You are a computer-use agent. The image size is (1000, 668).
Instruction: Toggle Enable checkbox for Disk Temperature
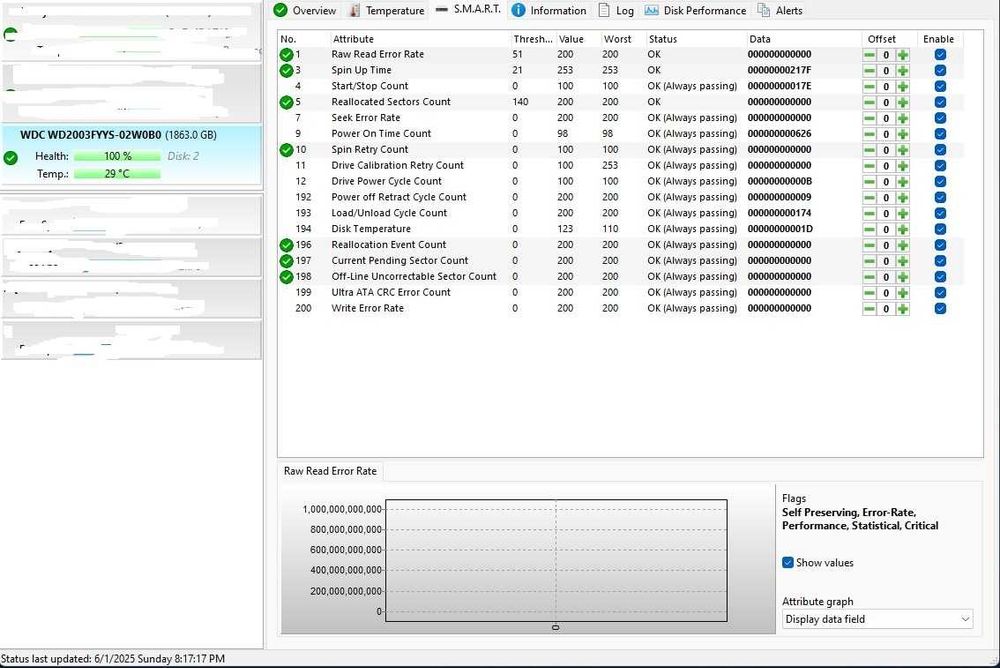click(940, 229)
